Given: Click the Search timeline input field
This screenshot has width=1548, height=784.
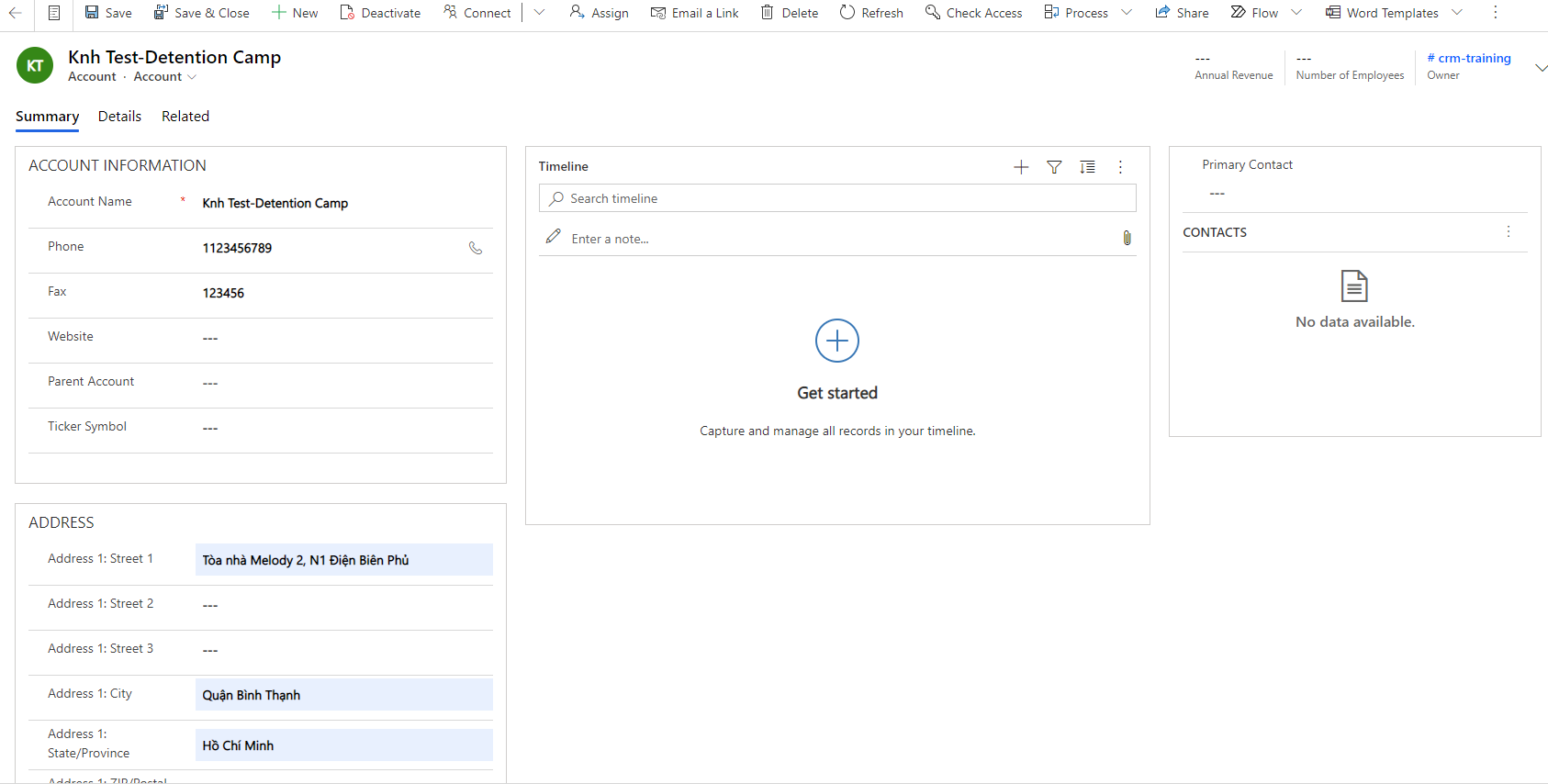Looking at the screenshot, I should click(x=836, y=198).
